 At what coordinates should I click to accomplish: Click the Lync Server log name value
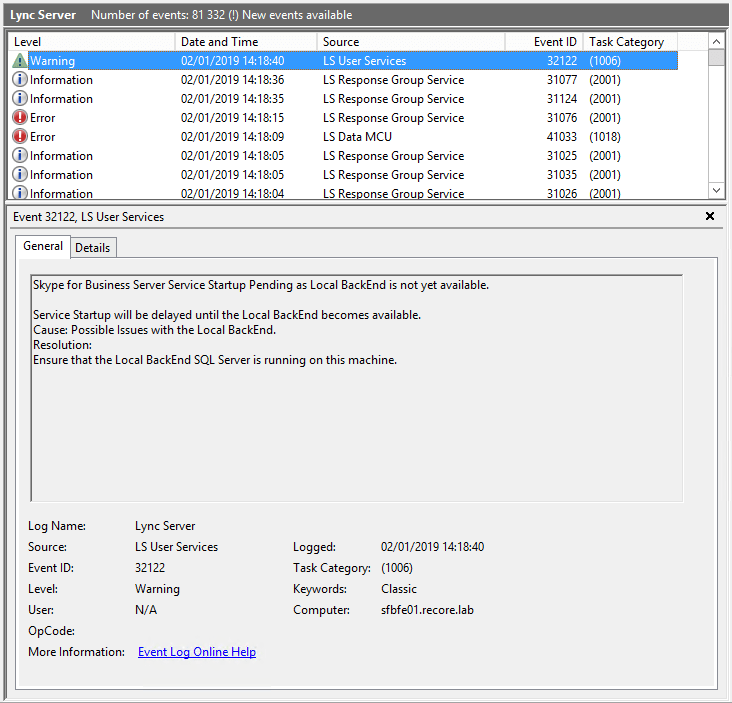(165, 526)
